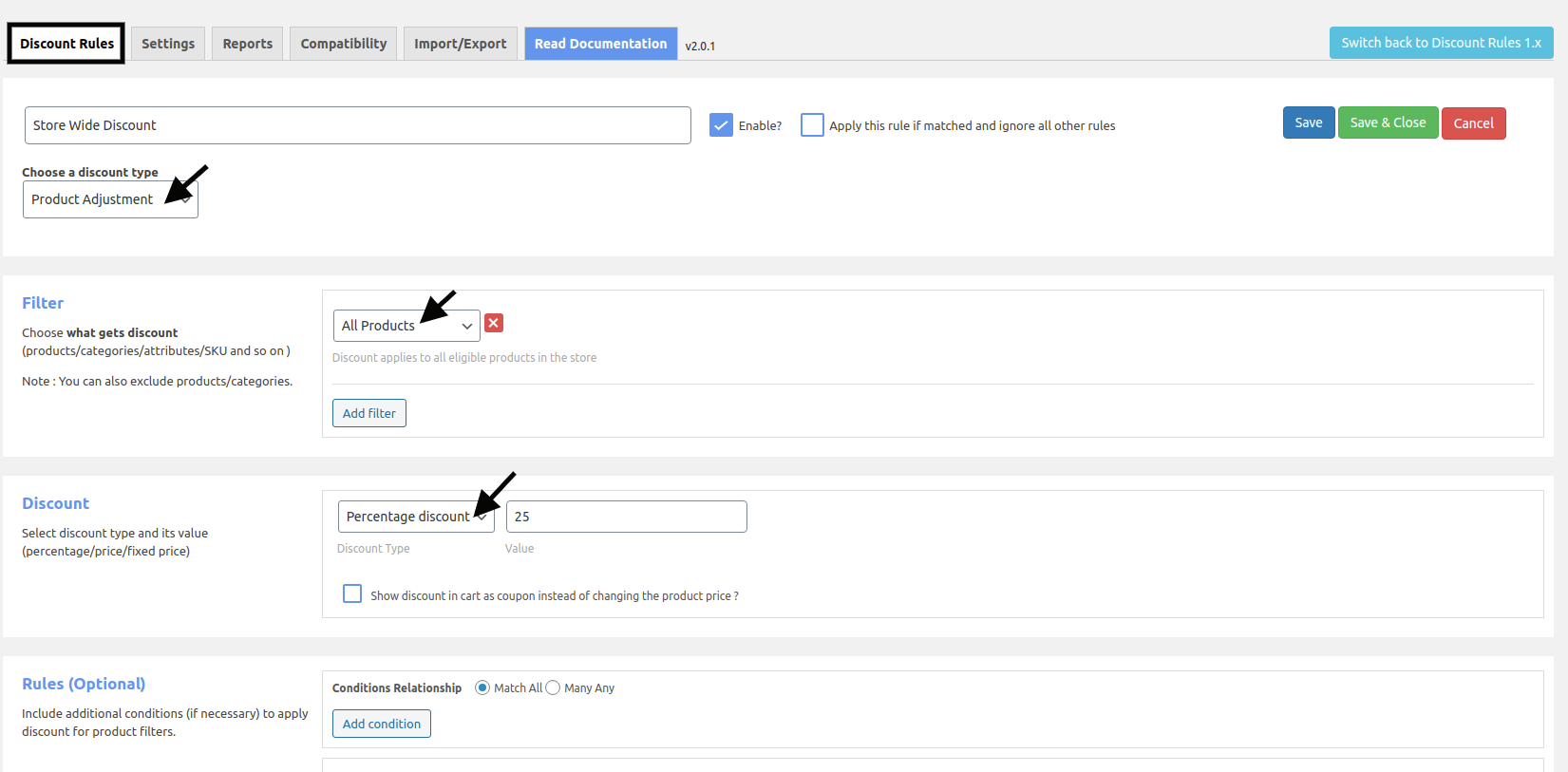Open the Import/Export tab

coord(461,44)
